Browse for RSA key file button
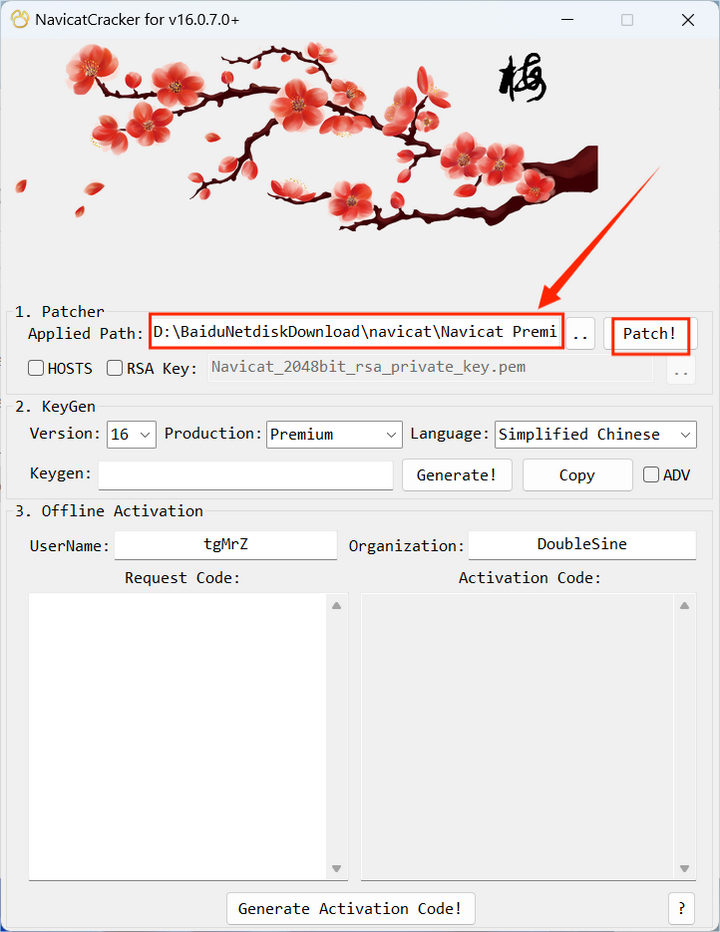Viewport: 720px width, 932px height. coord(681,370)
